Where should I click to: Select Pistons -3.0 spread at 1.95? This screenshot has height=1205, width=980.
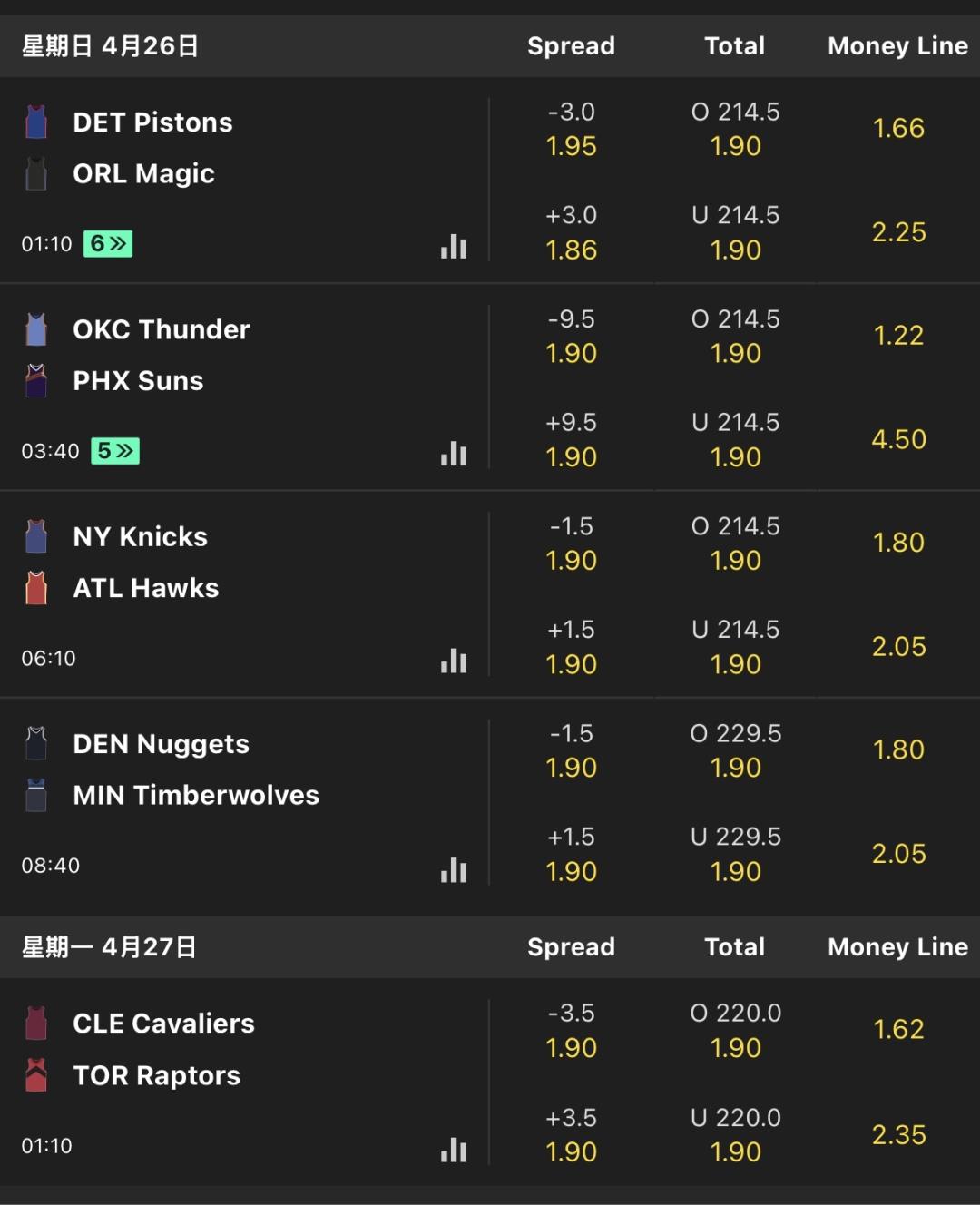(x=571, y=129)
